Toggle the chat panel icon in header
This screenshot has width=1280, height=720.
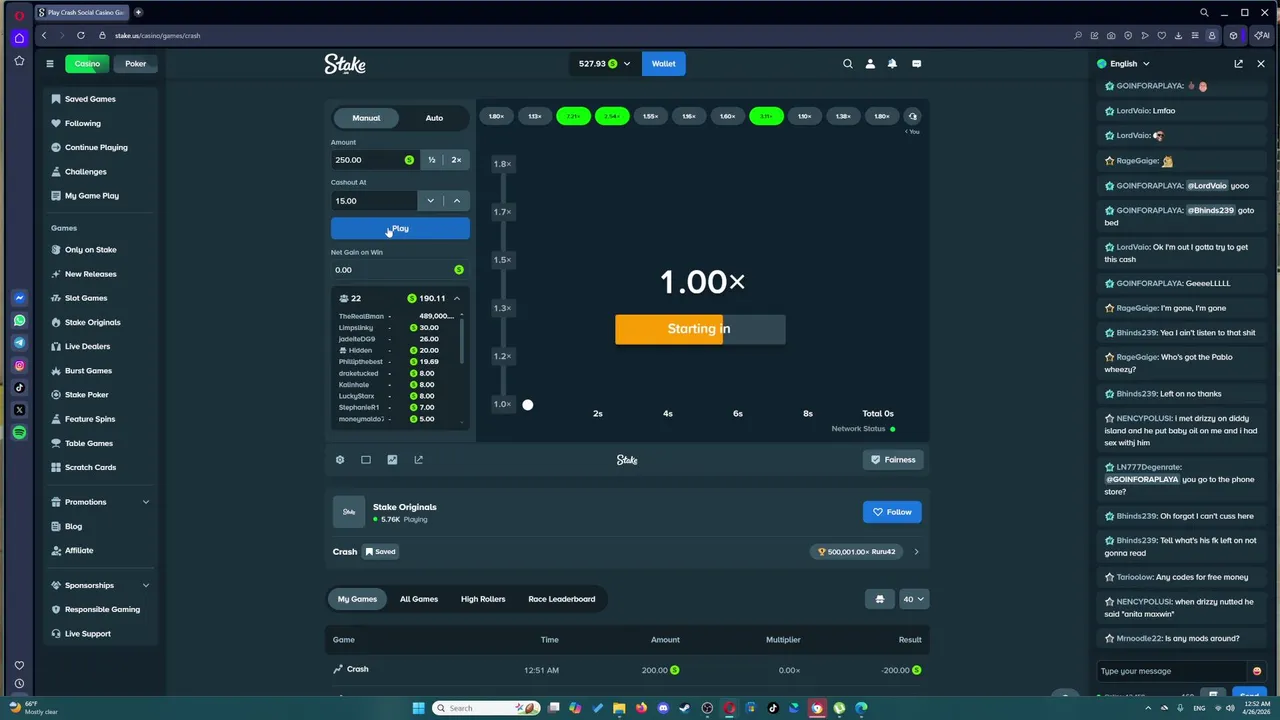916,63
